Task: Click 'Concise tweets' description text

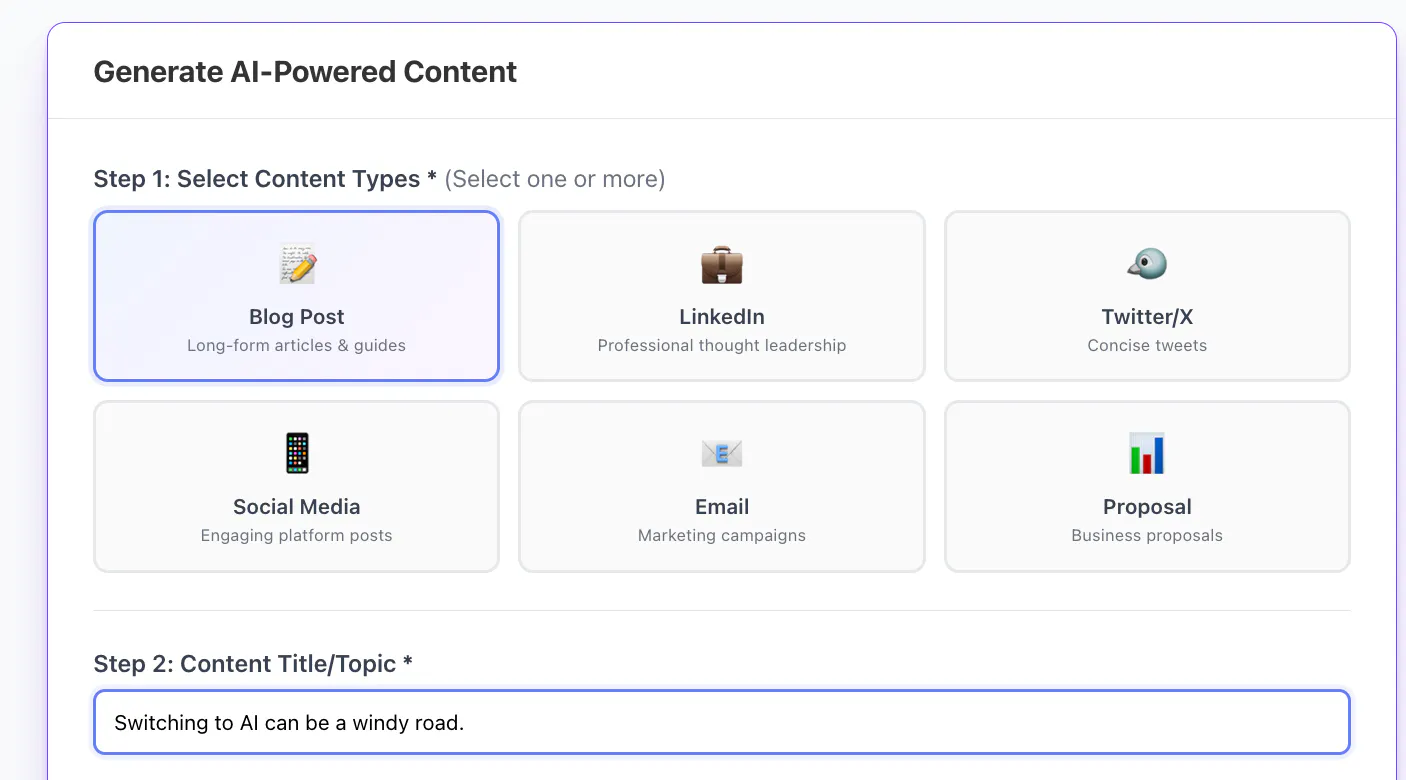Action: click(x=1147, y=346)
